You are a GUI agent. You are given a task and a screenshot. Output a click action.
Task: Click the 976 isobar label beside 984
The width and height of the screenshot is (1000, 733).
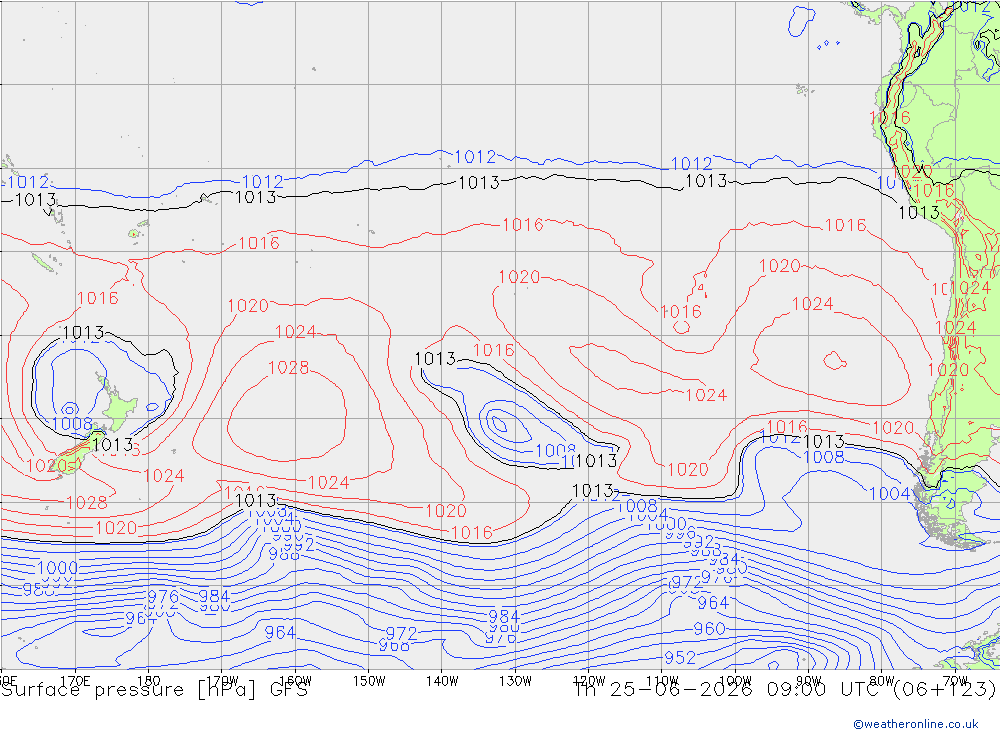(163, 597)
